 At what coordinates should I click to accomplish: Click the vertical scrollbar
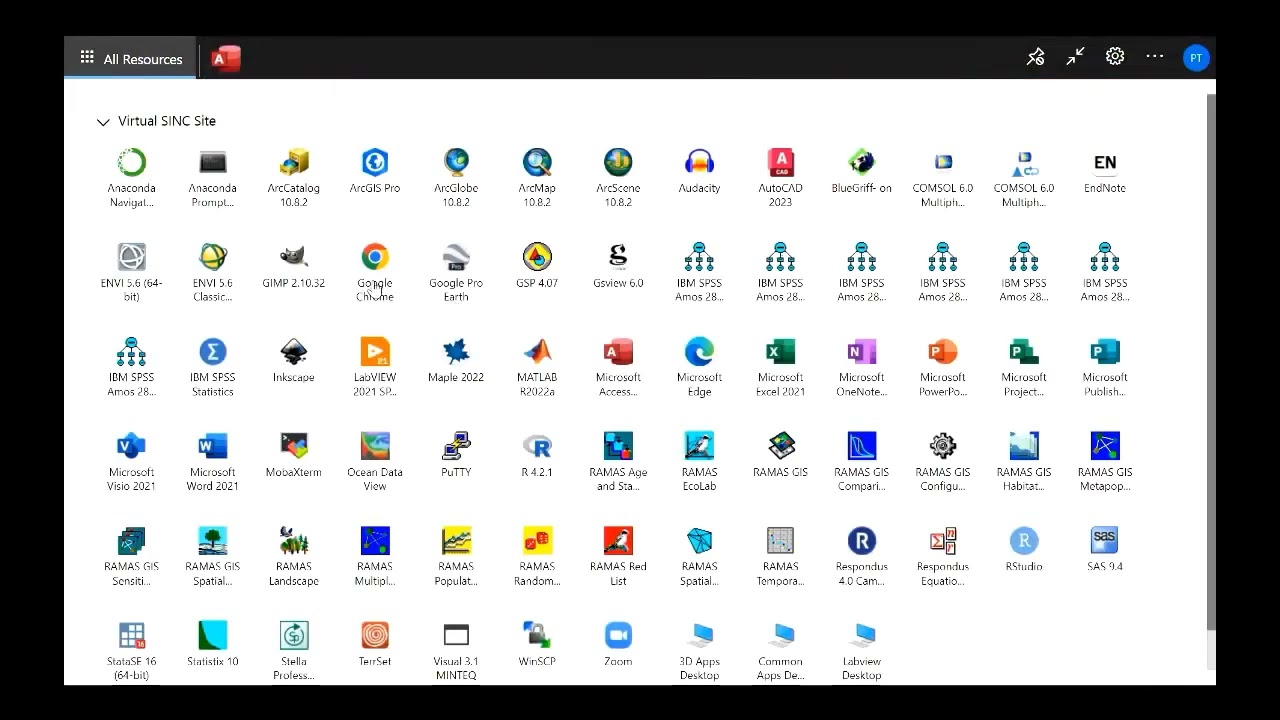tap(1211, 362)
